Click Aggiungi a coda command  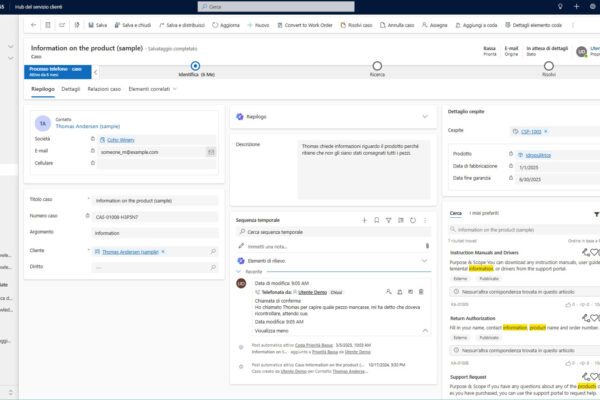pyautogui.click(x=476, y=25)
